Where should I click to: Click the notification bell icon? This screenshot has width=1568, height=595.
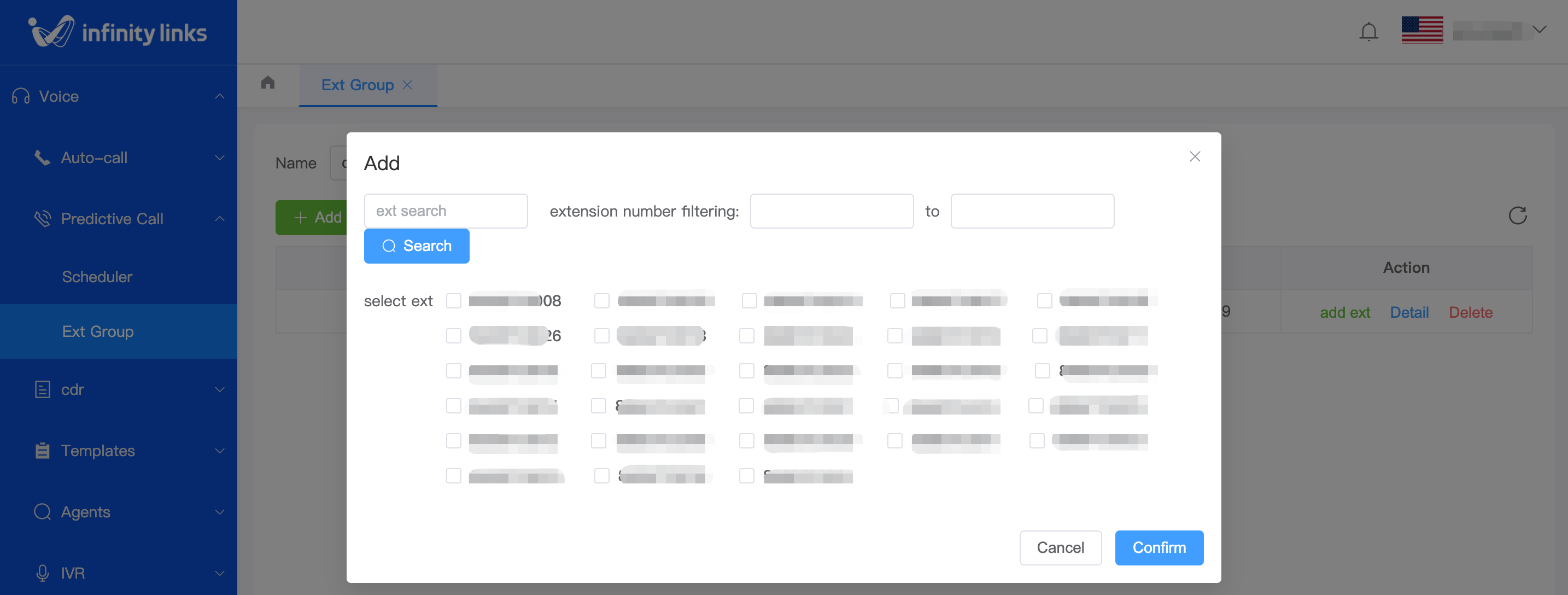pyautogui.click(x=1368, y=31)
